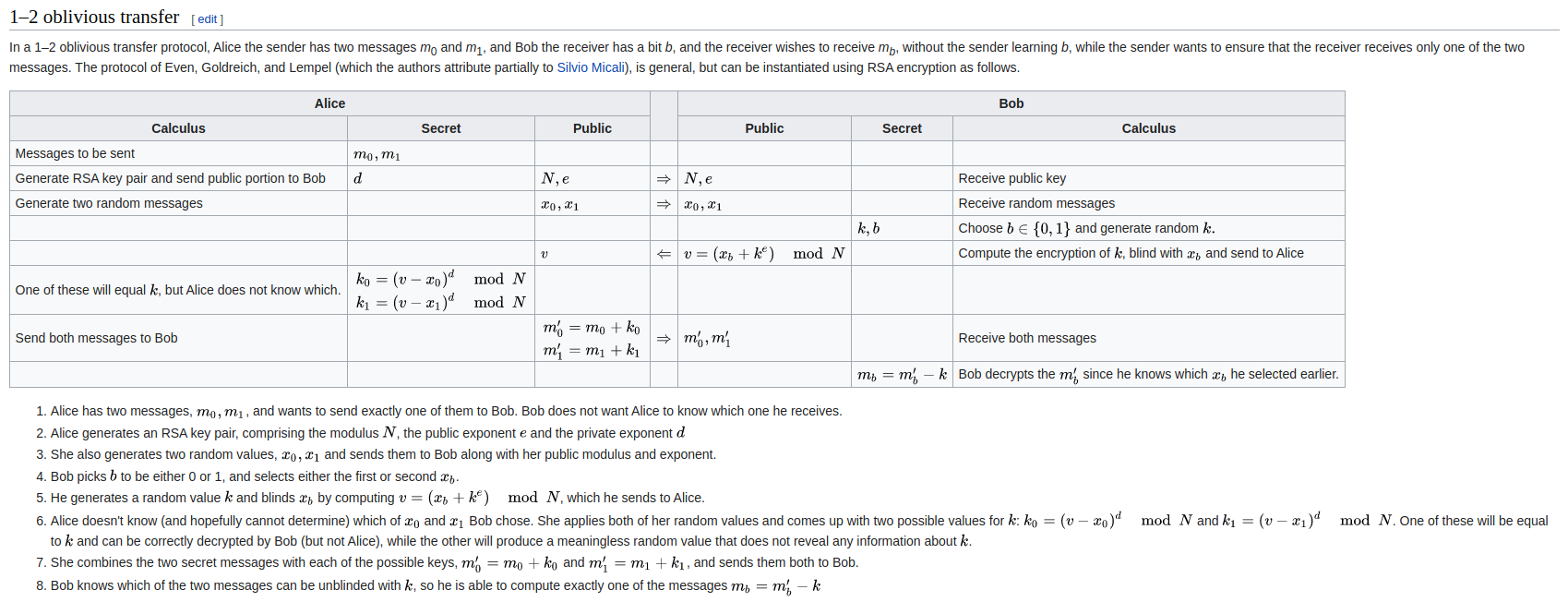Click the Secret column header under Alice
Viewport: 1568px width, 602px height.
(x=440, y=128)
